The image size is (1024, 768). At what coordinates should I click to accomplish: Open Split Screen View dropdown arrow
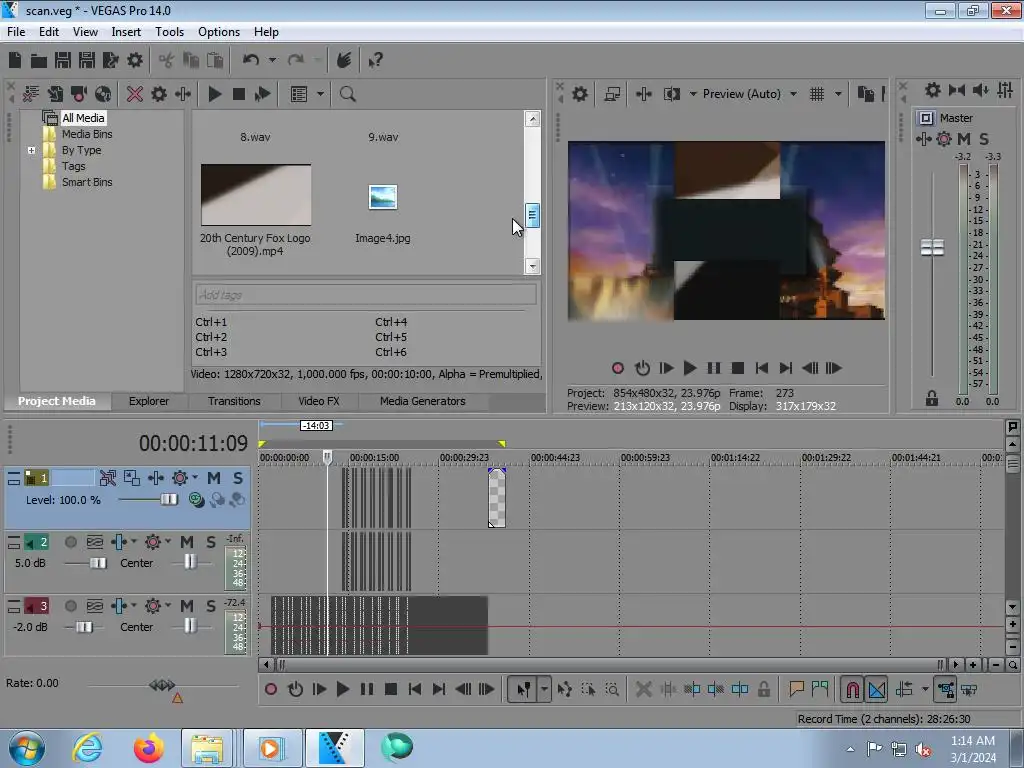coord(693,94)
